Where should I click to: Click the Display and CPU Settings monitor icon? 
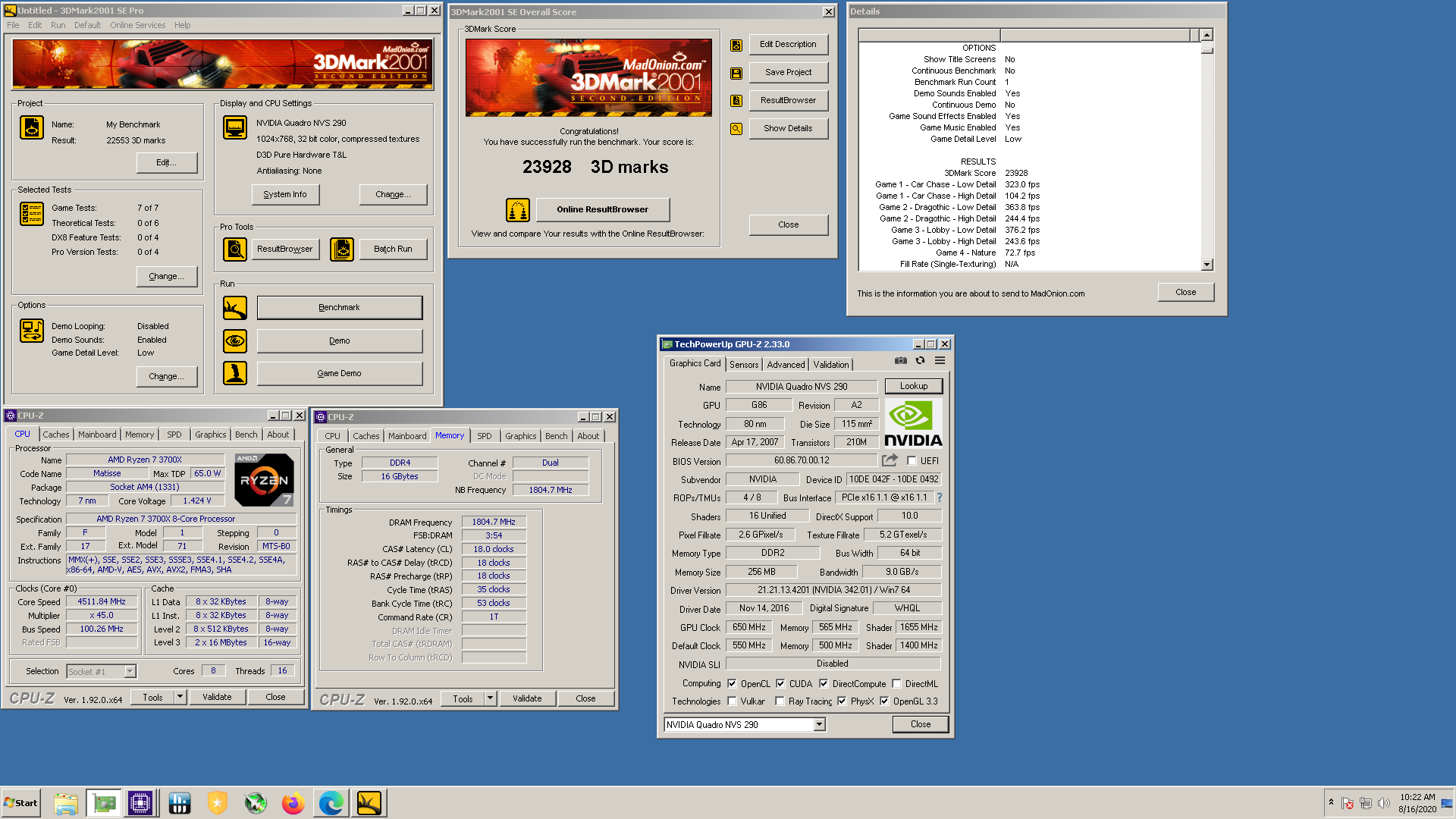(x=235, y=127)
